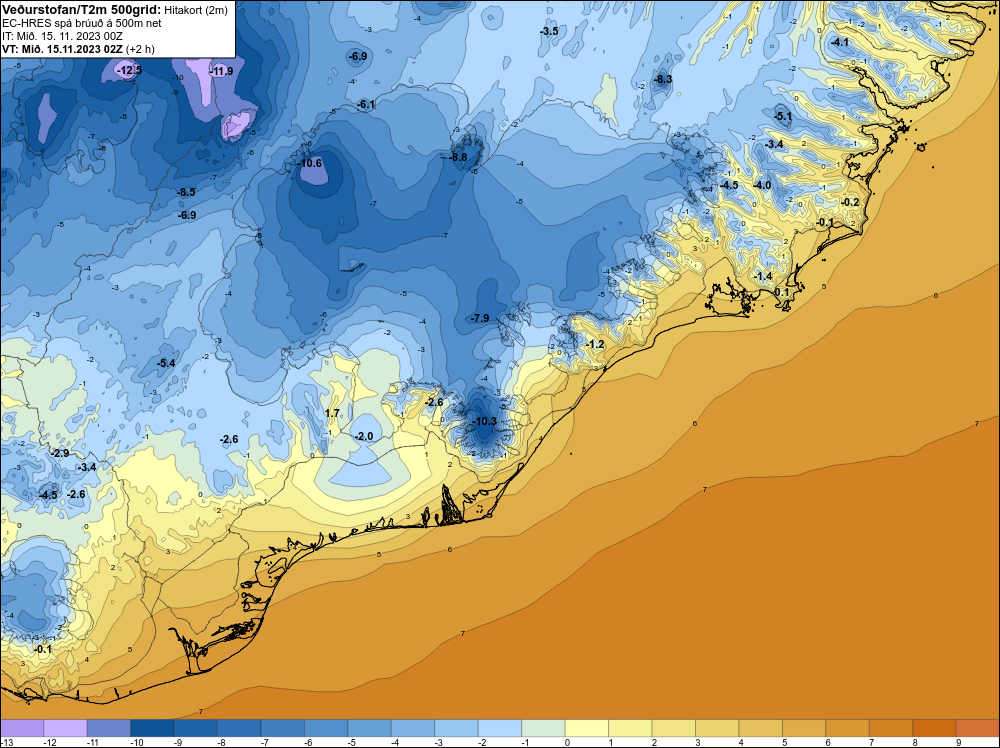Screen dimensions: 1000x748
Task: Click the legend number -9
Action: (x=178, y=743)
